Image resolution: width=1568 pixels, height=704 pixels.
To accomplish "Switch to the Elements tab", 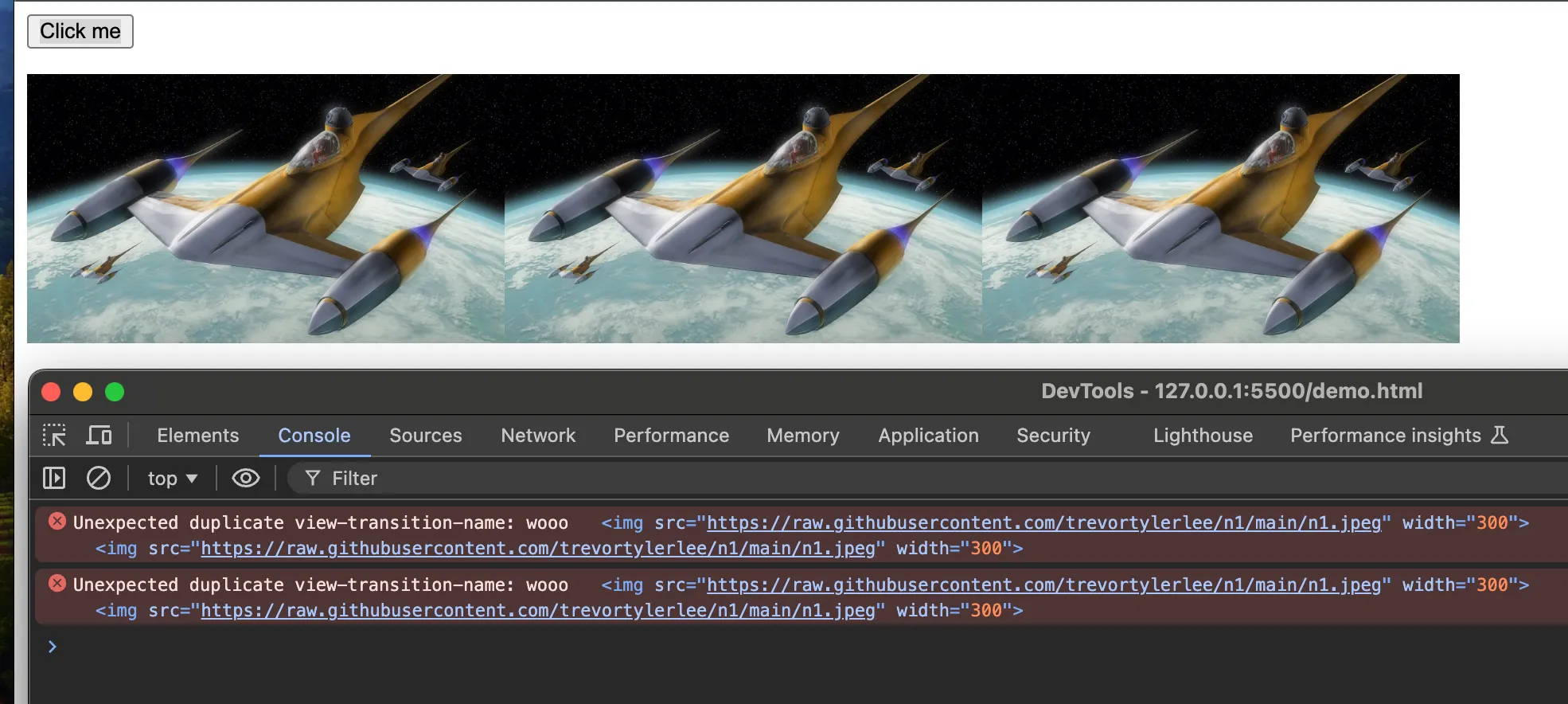I will 197,436.
